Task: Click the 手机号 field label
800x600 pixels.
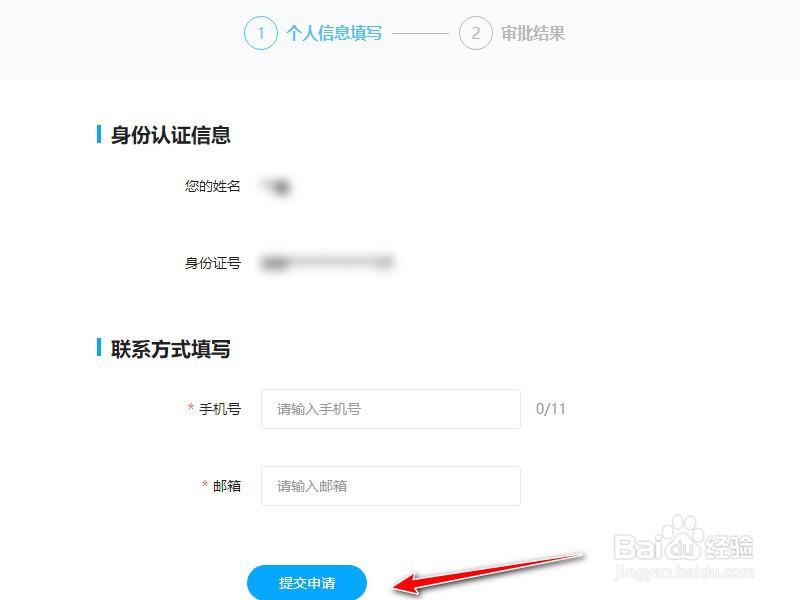Action: tap(219, 409)
